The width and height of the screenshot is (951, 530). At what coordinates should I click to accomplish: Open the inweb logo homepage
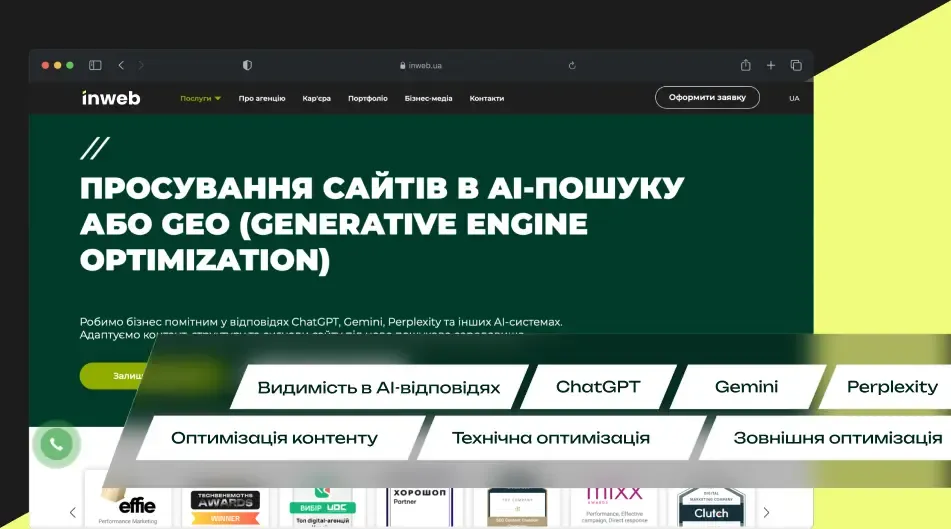[111, 98]
